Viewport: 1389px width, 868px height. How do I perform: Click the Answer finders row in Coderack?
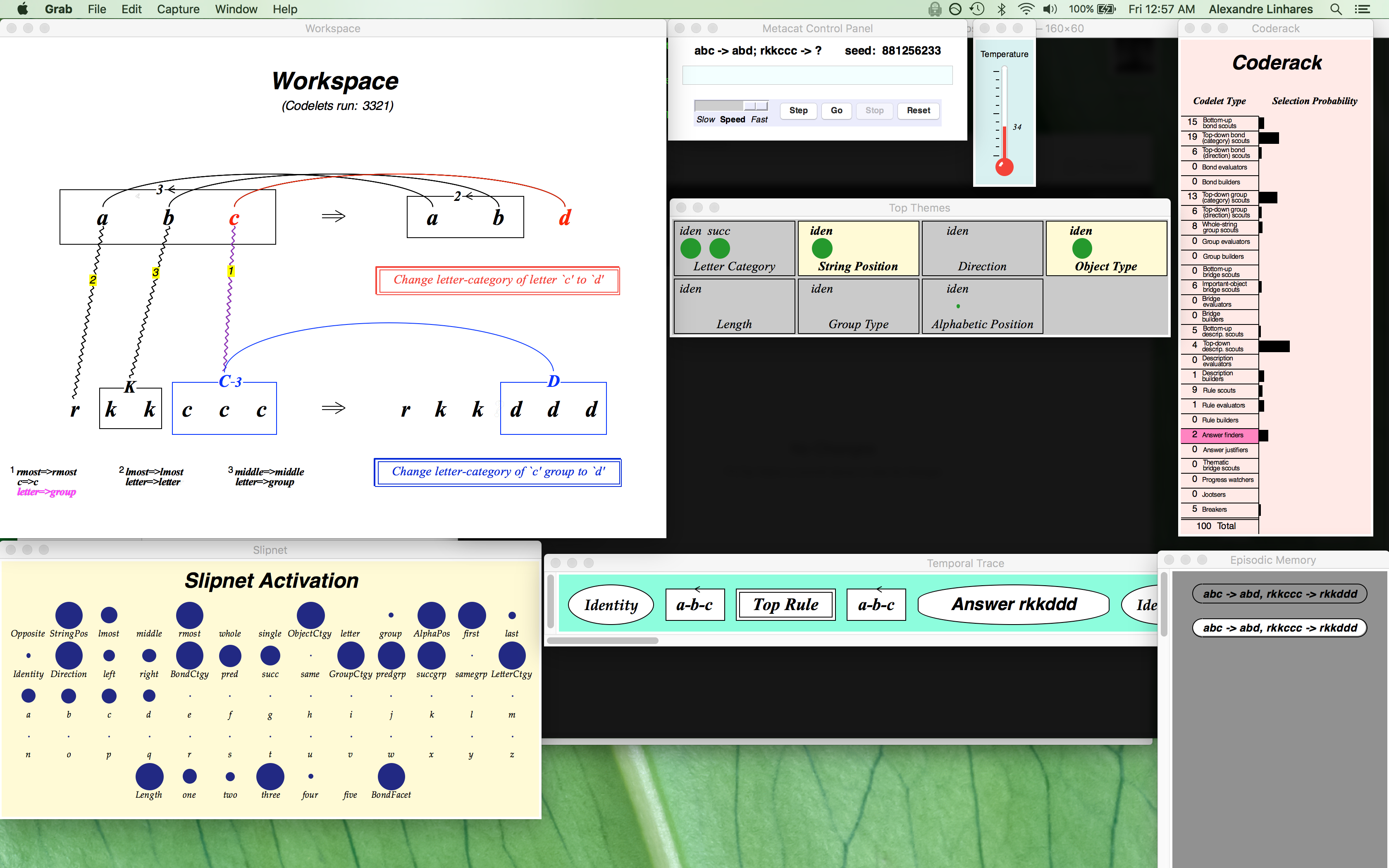[1220, 435]
